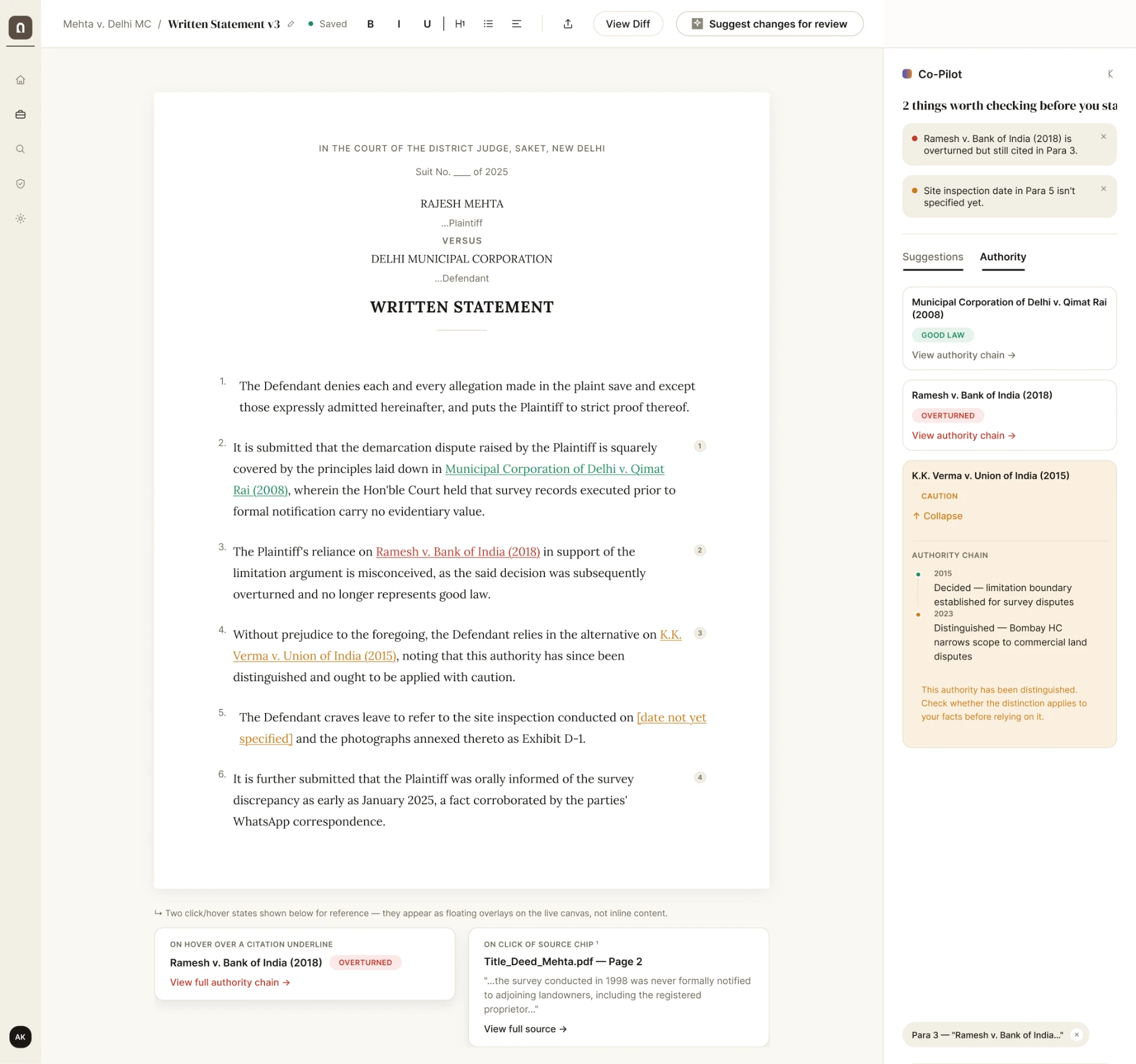Click the 2023 Distinguished chain entry

click(1011, 636)
